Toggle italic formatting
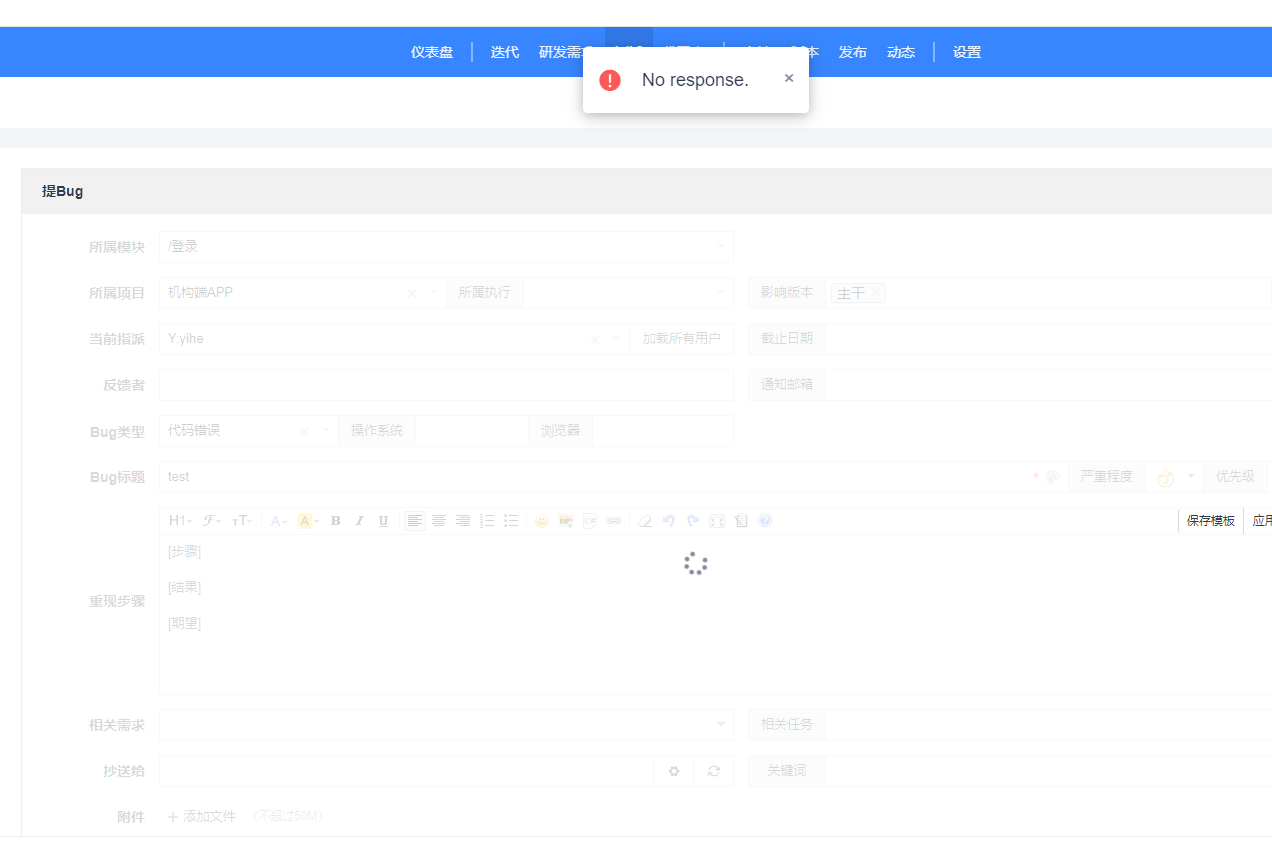The width and height of the screenshot is (1272, 857). (x=360, y=521)
